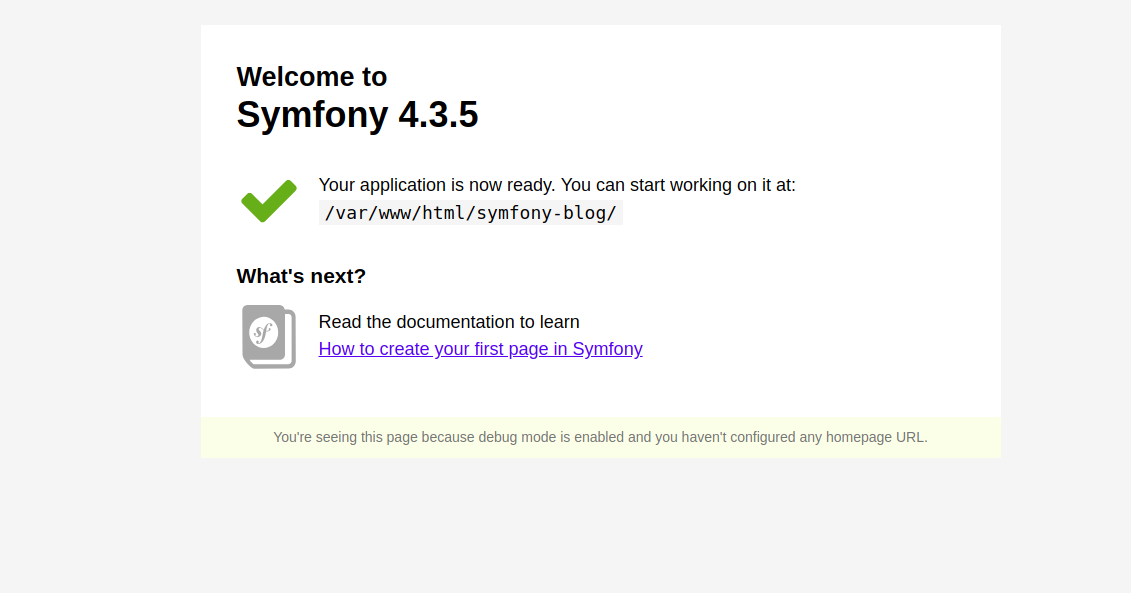Image resolution: width=1131 pixels, height=593 pixels.
Task: Click the /var/www/html/symfony-blog/ path code box
Action: (470, 213)
